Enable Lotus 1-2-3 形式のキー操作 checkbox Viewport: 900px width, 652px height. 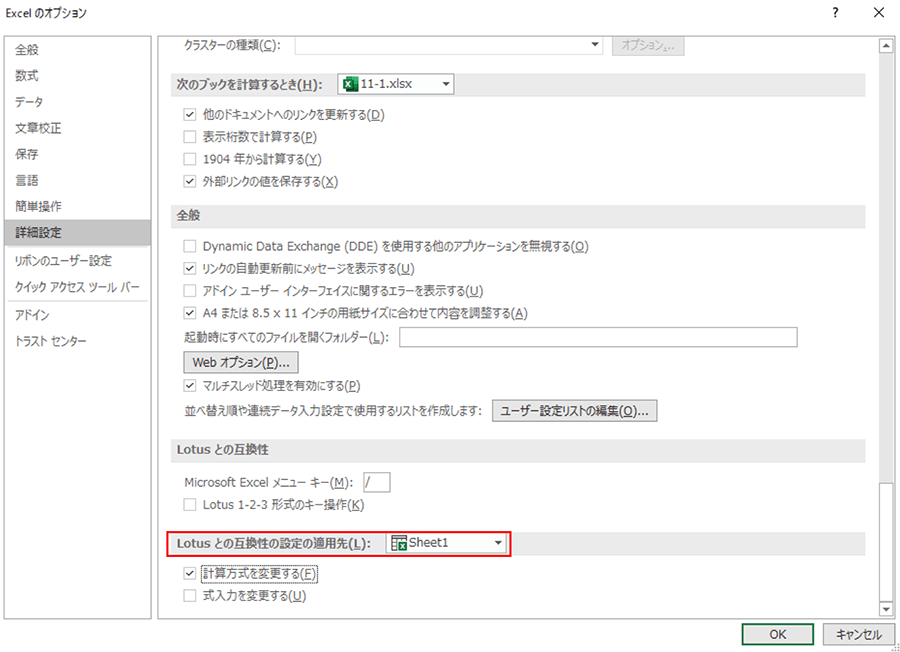[189, 505]
